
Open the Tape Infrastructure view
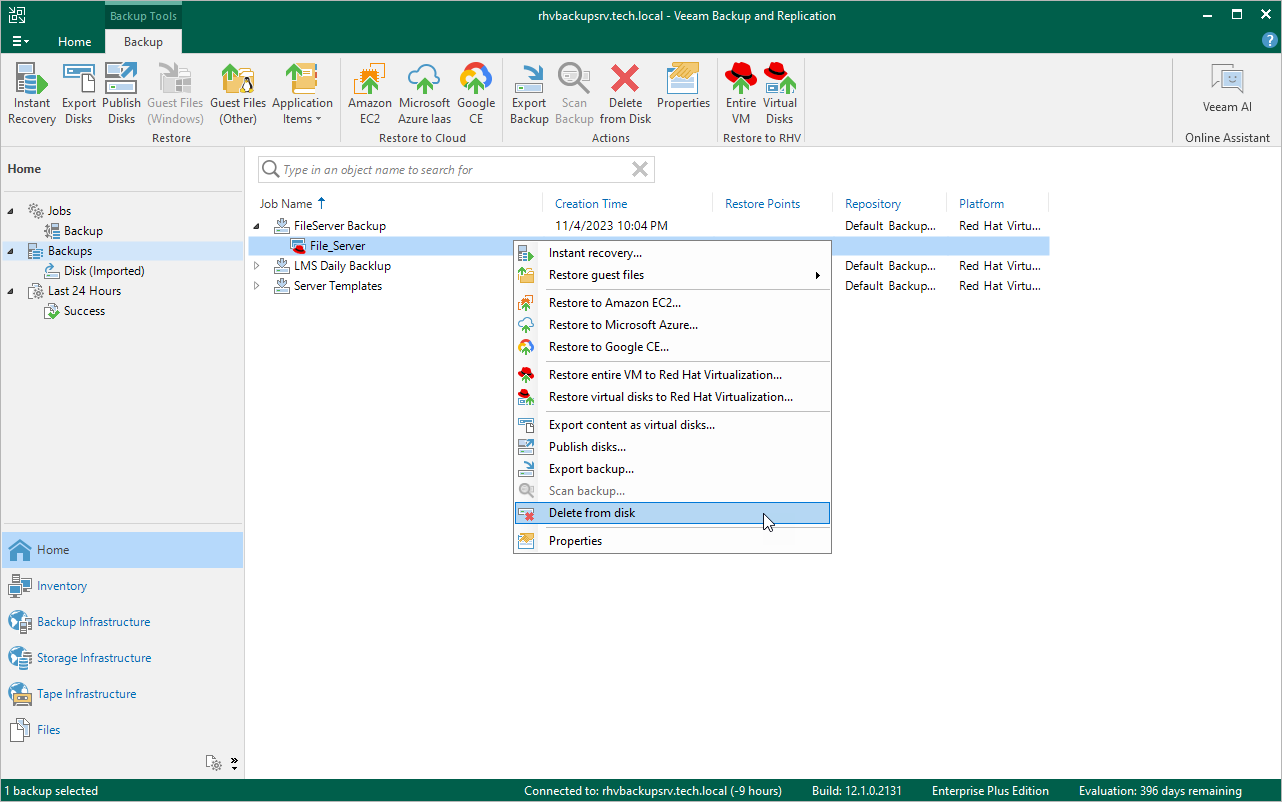122,694
